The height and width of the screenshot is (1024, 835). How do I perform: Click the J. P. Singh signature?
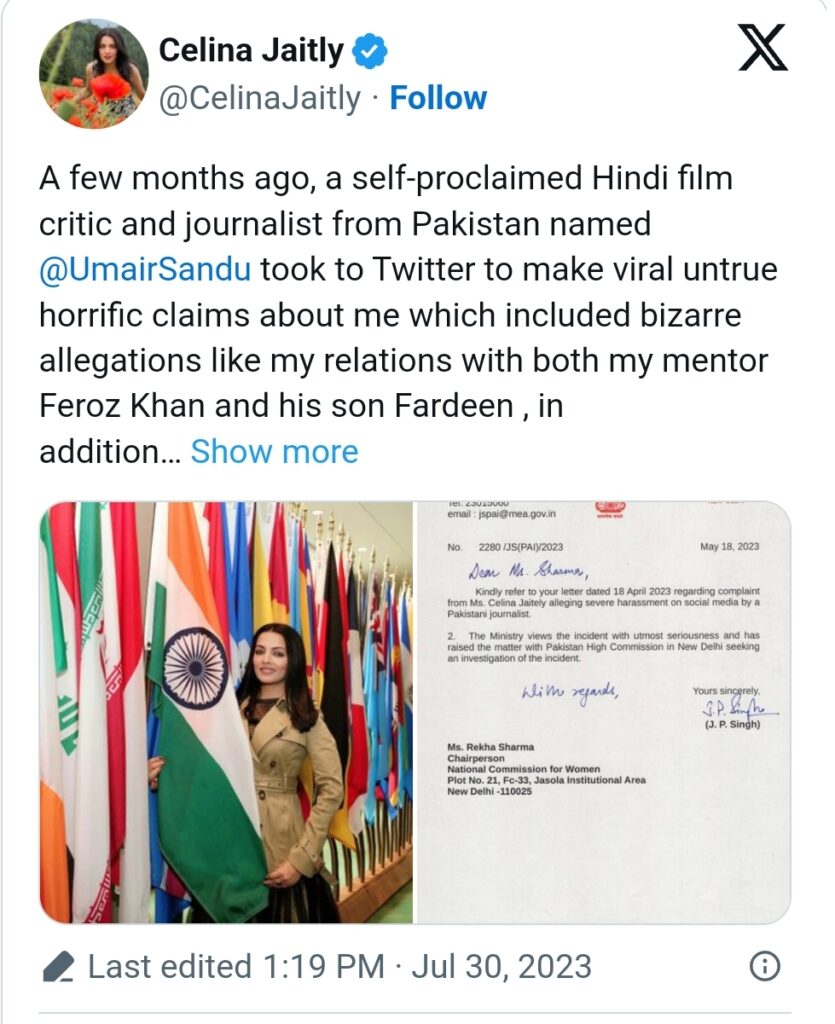738,709
